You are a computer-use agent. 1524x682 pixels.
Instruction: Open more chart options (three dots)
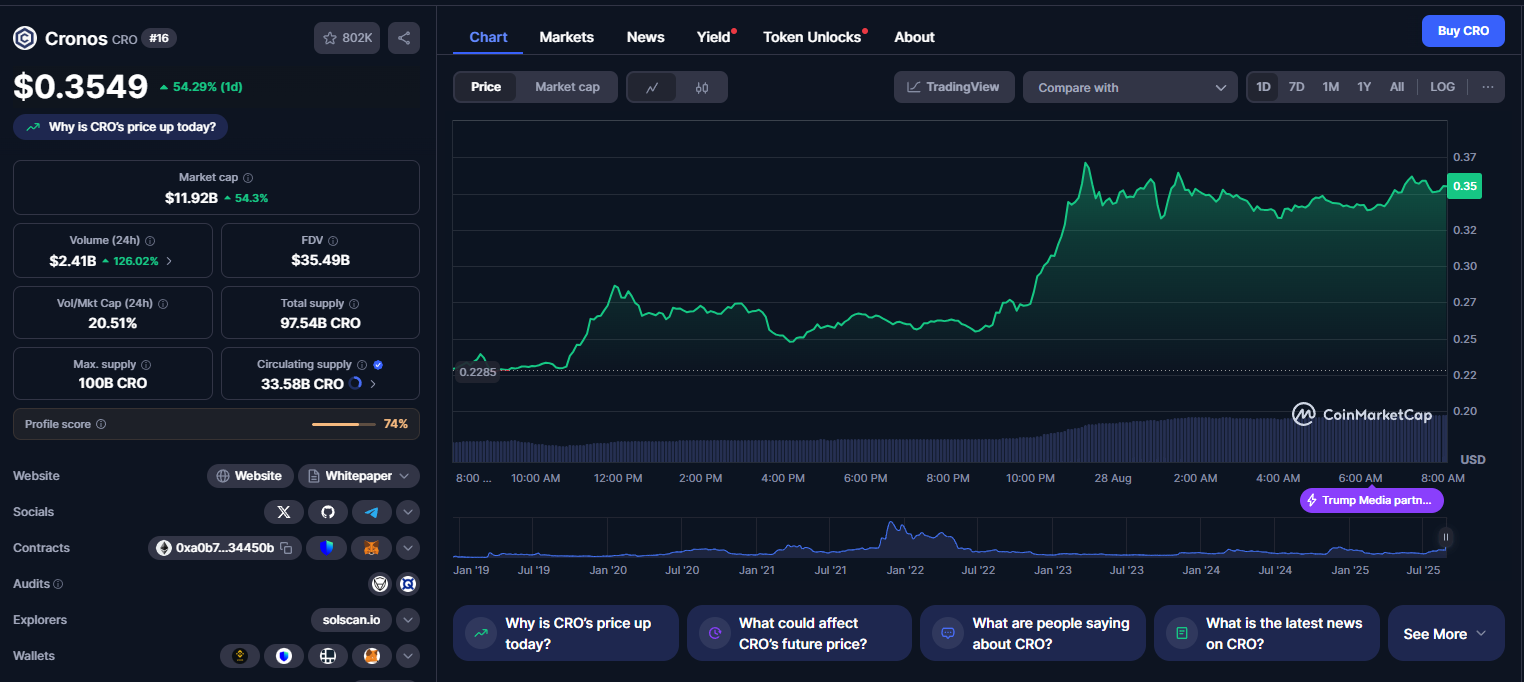point(1488,87)
